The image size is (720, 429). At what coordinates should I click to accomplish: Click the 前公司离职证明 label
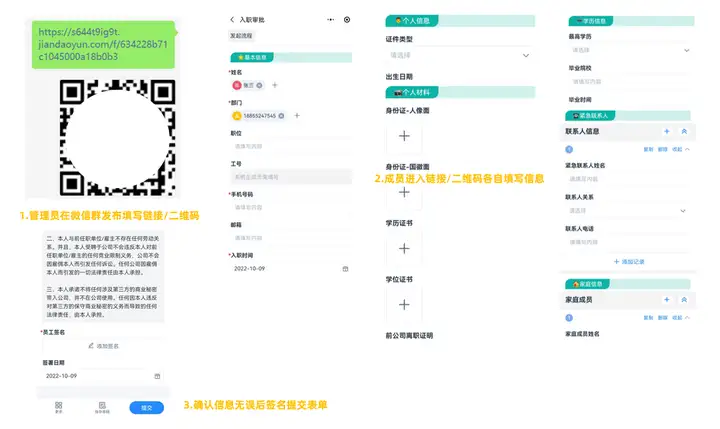click(409, 336)
